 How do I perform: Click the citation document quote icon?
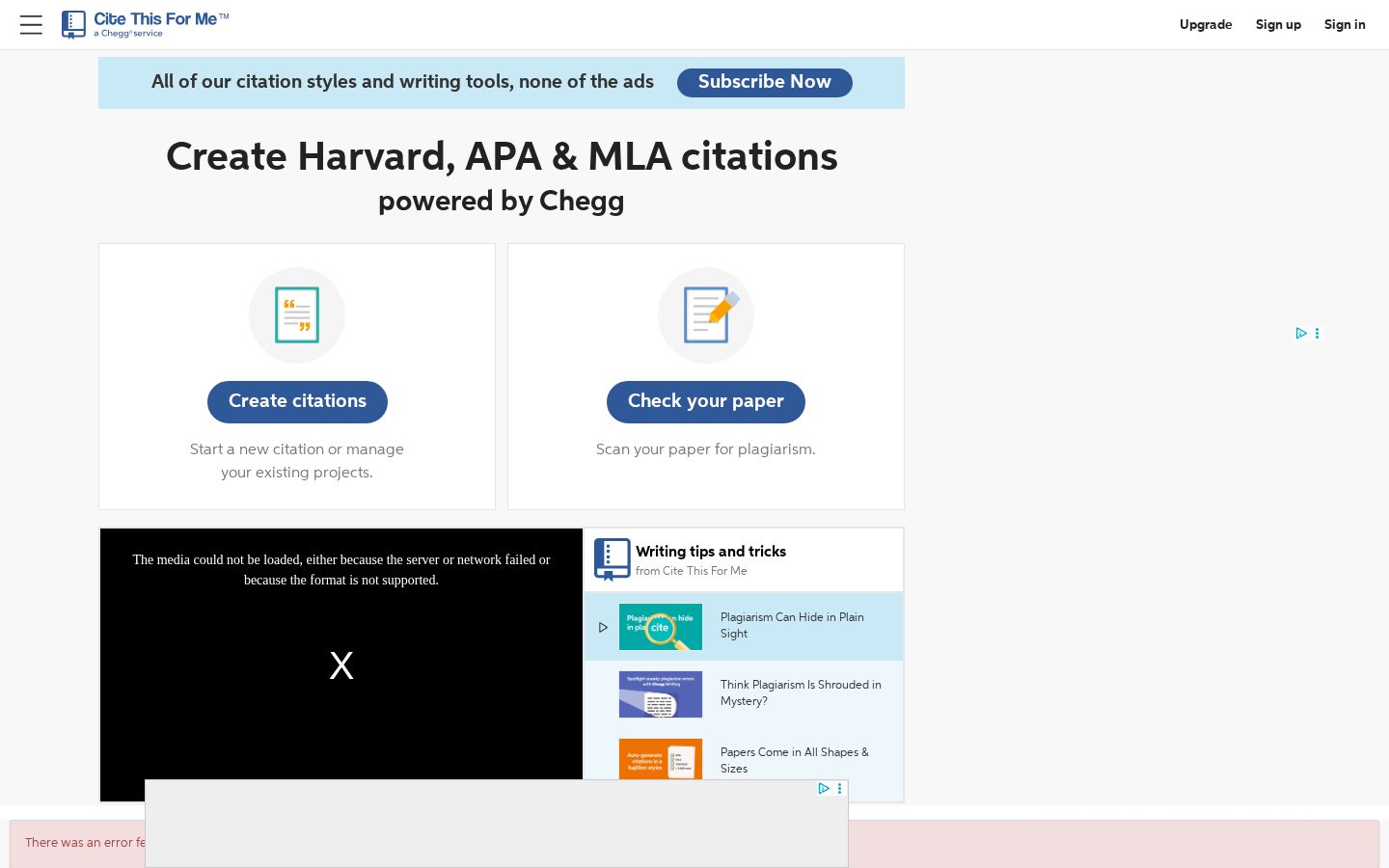tap(297, 315)
